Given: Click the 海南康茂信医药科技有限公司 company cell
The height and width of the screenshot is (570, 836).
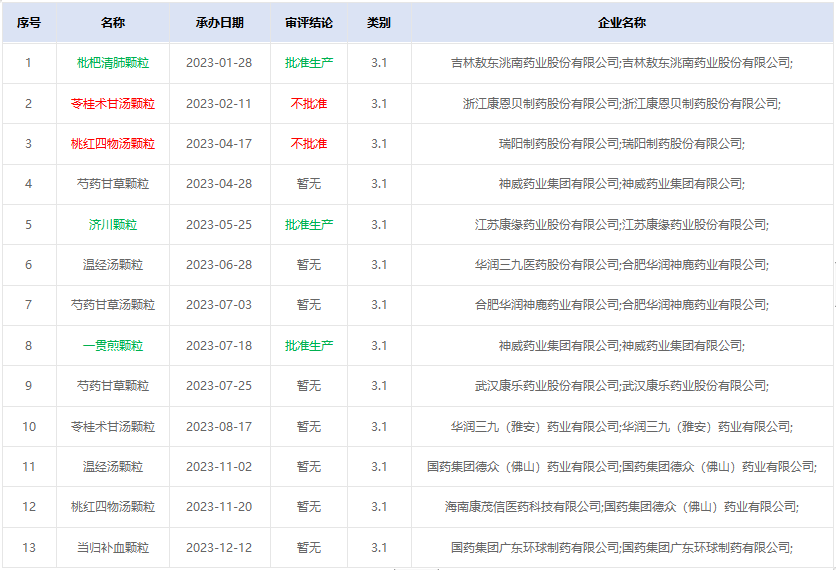Looking at the screenshot, I should tap(622, 507).
